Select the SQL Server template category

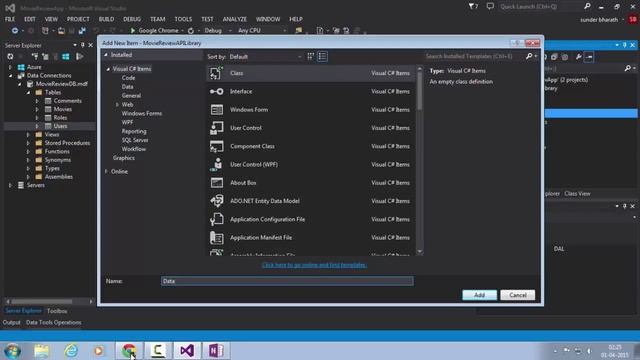[135, 140]
